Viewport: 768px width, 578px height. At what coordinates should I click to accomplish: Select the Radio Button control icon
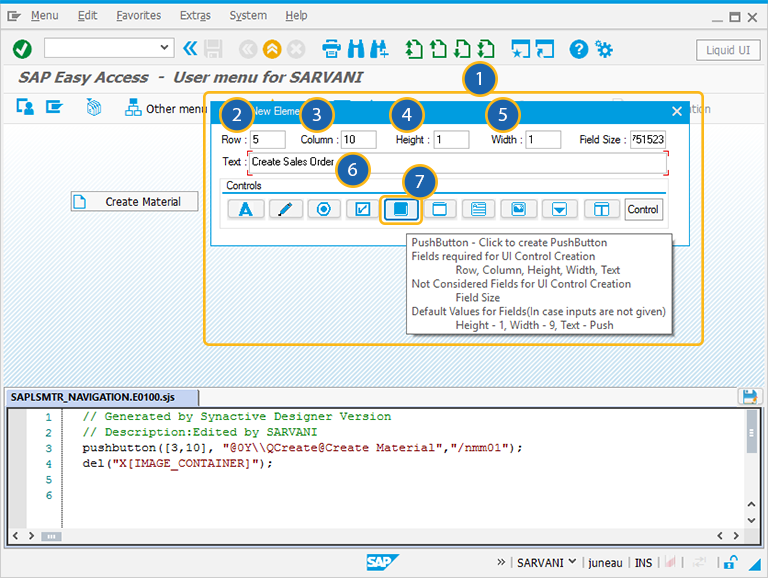click(x=324, y=209)
